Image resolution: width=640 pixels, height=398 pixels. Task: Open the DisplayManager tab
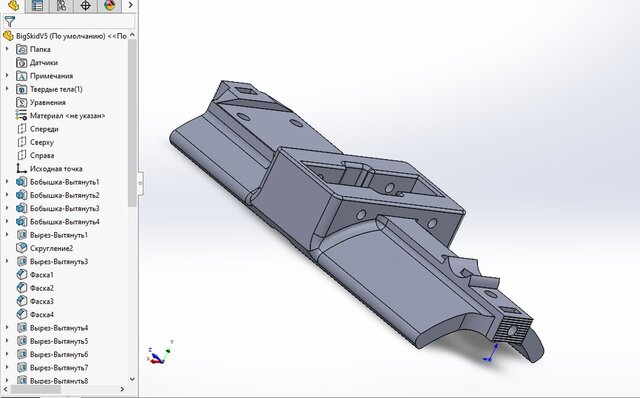click(x=109, y=6)
